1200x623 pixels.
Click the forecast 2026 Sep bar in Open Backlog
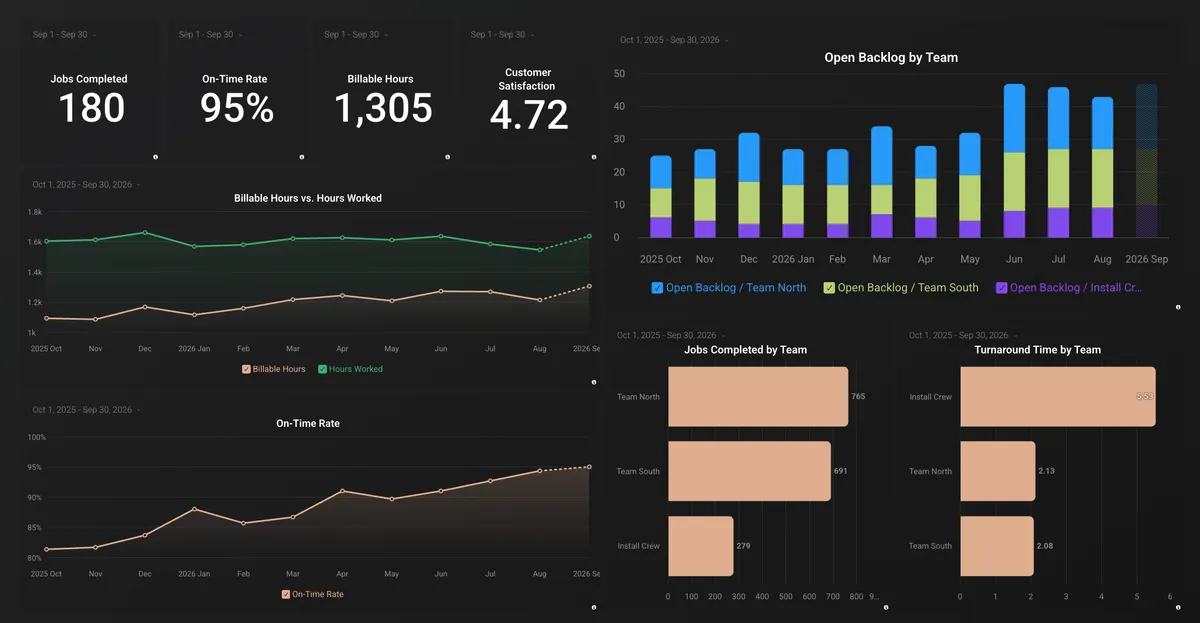[1147, 161]
